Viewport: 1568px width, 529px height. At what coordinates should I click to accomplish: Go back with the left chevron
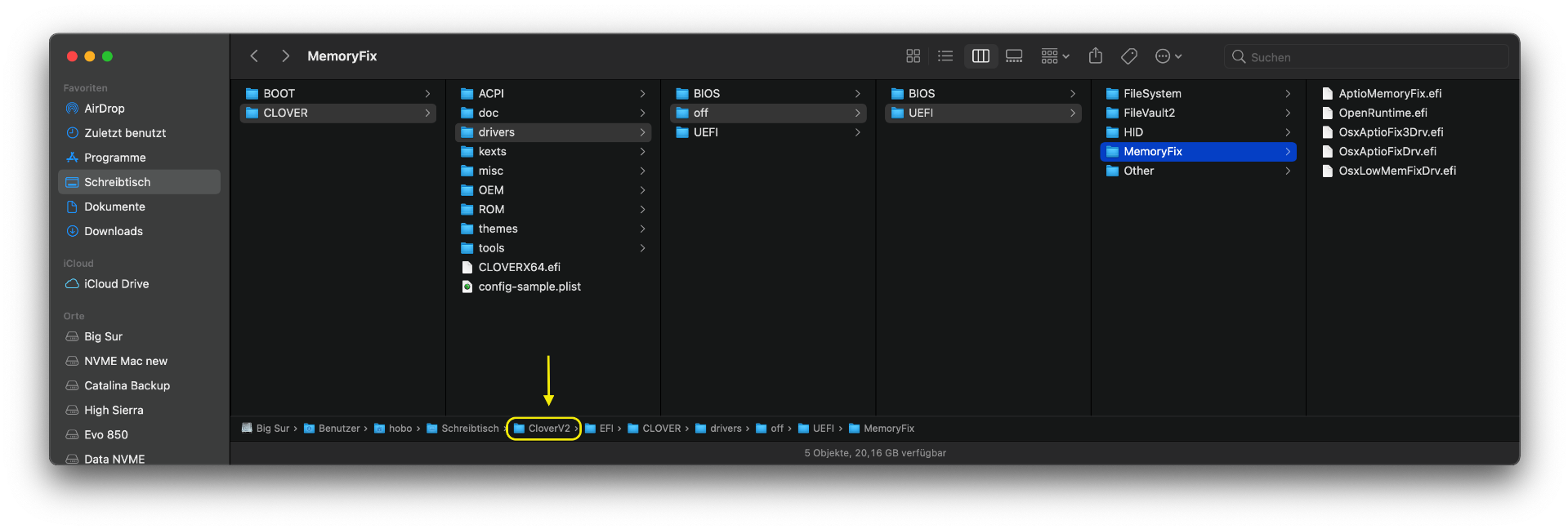pos(254,56)
